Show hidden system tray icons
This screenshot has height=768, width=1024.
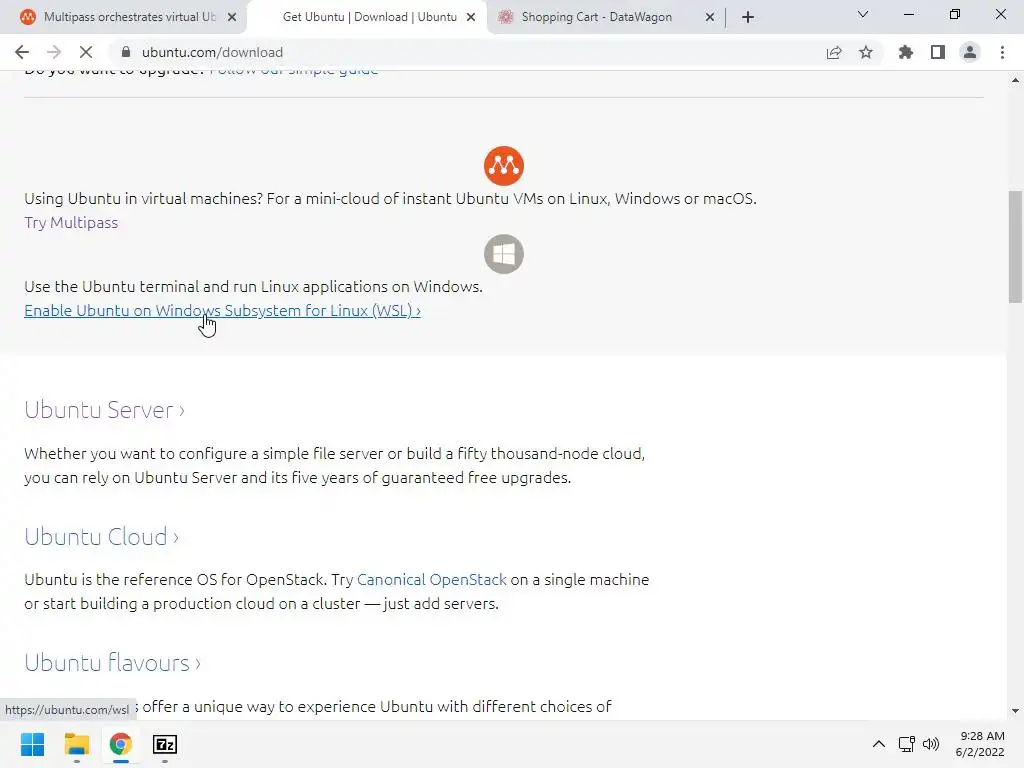pos(879,744)
